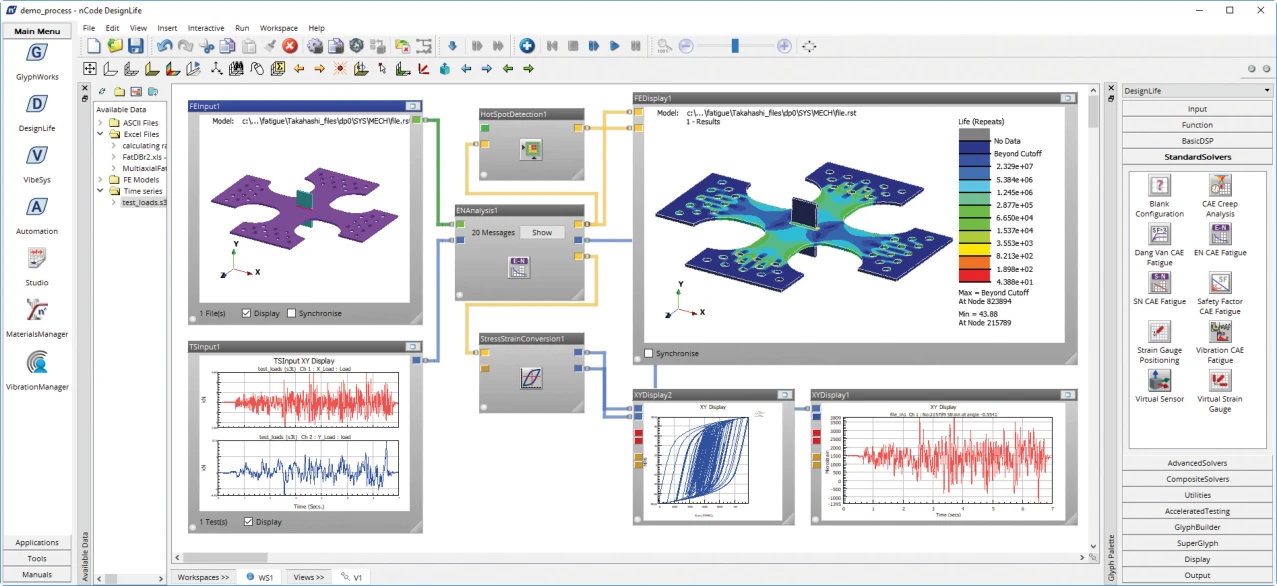Click the zoom in plus icon
The width and height of the screenshot is (1277, 586).
tap(784, 46)
